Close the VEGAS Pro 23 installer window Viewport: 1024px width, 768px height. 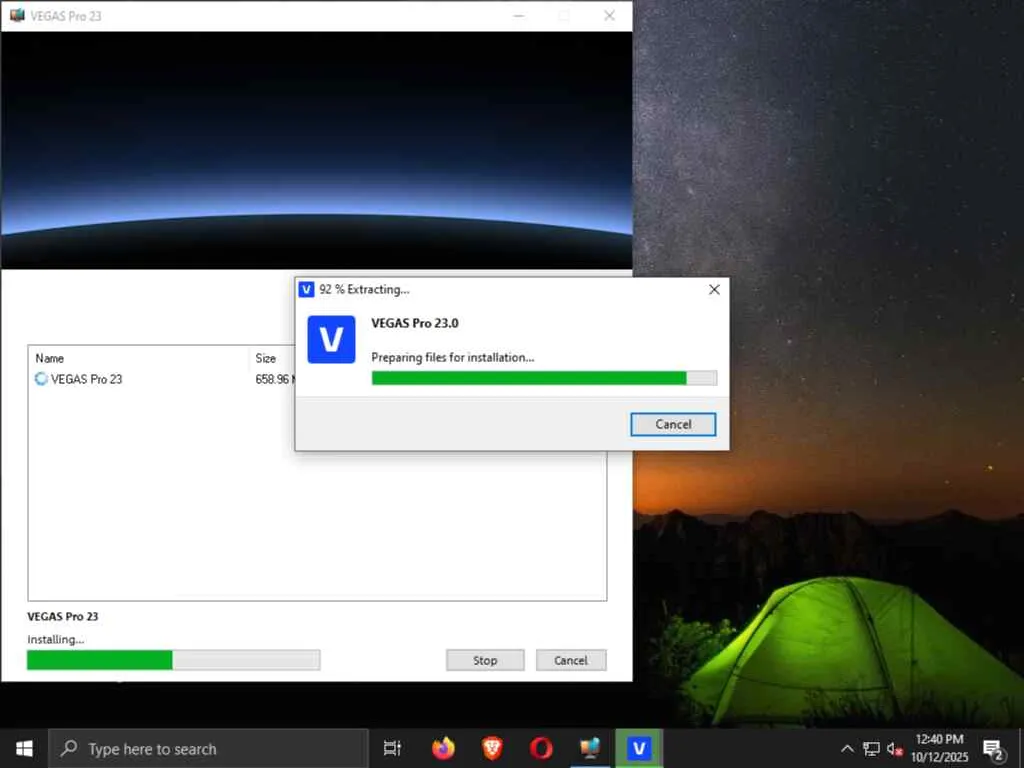(609, 16)
